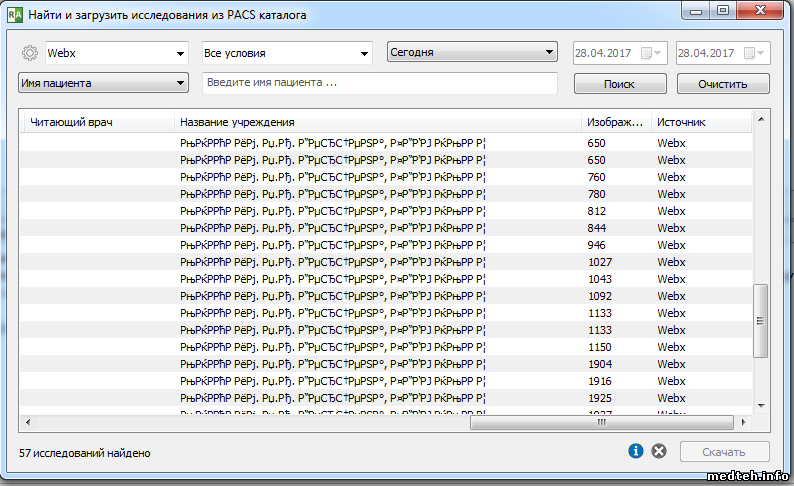Image resolution: width=794 pixels, height=486 pixels.
Task: Expand the 'Имя пациента' search field dropdown
Action: point(104,83)
